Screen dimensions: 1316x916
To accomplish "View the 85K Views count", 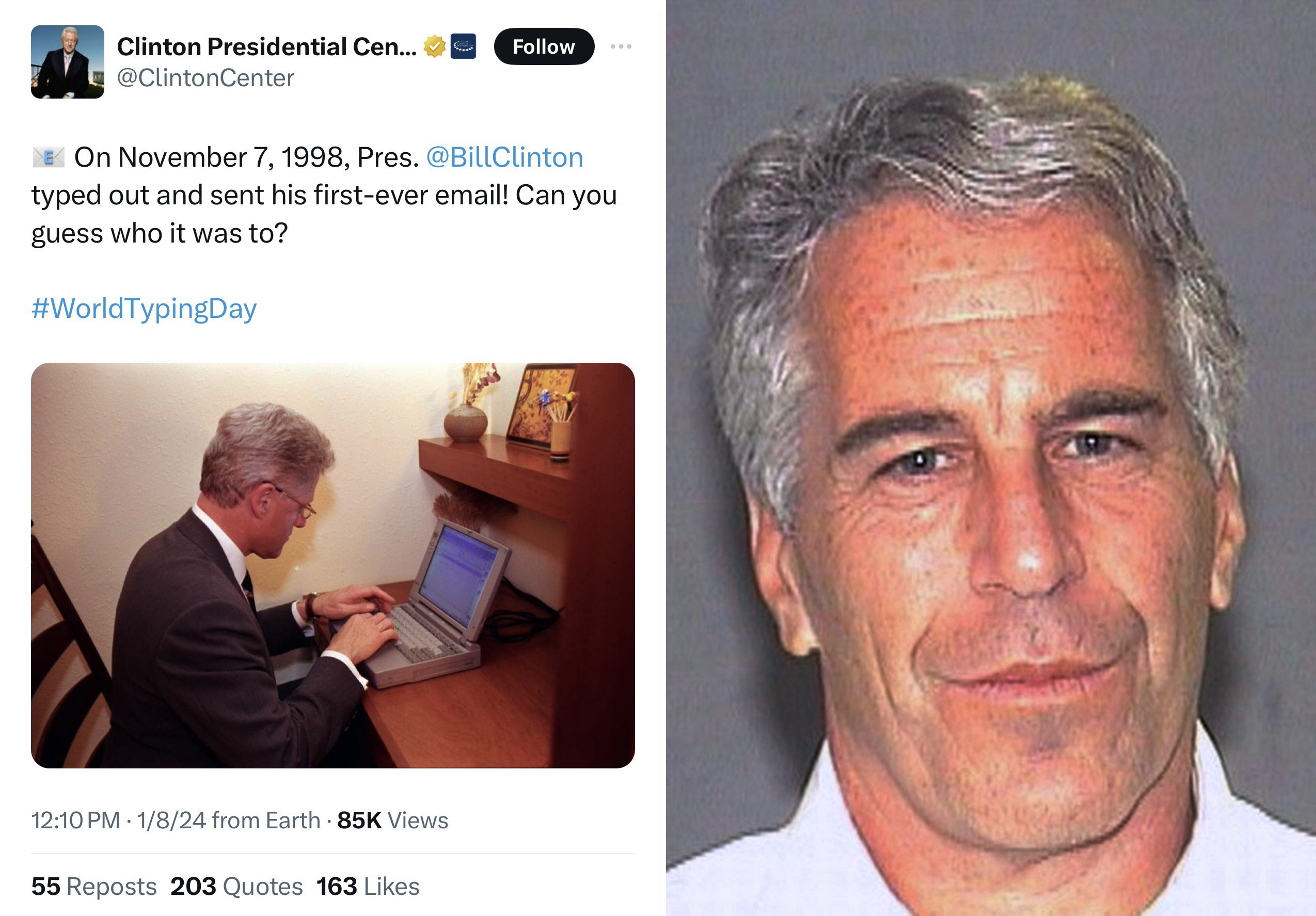I will [392, 821].
